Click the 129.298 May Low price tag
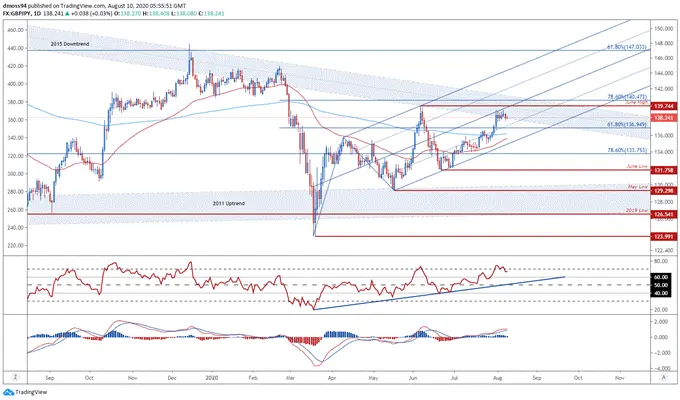This screenshot has width=680, height=400. [x=663, y=191]
